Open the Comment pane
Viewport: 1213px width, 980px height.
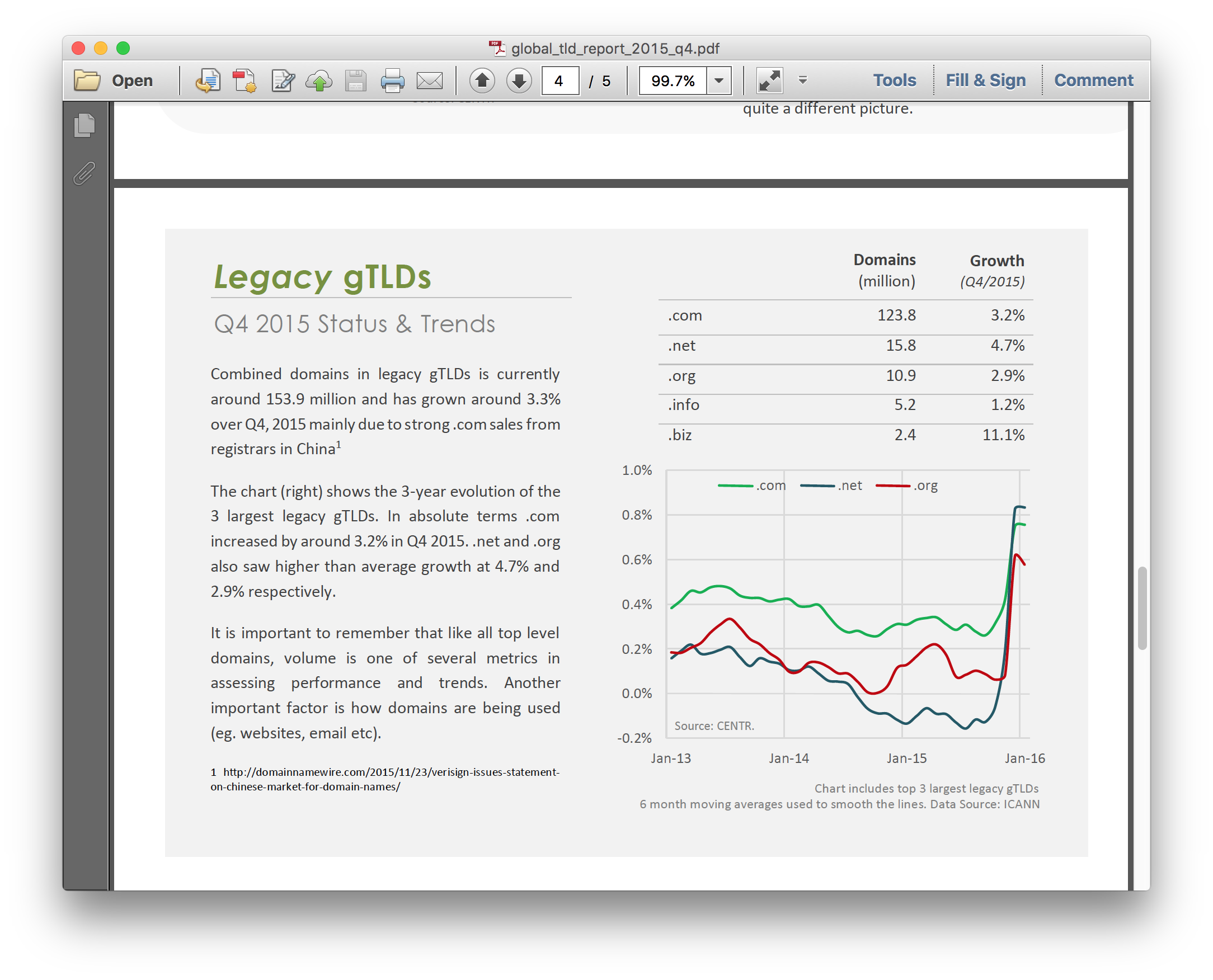[1093, 81]
